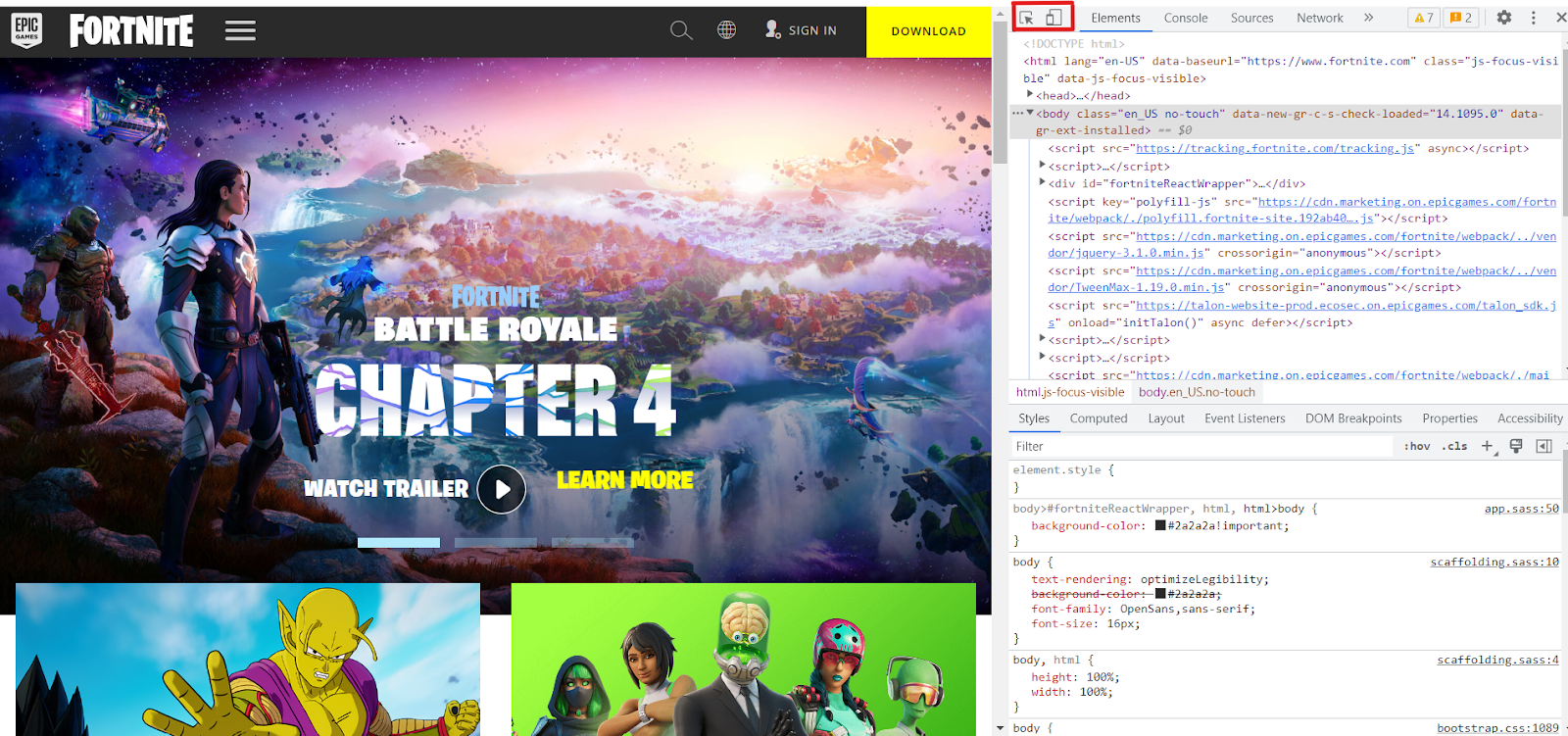This screenshot has width=1568, height=736.
Task: Click the element.style rule
Action: (x=1063, y=470)
